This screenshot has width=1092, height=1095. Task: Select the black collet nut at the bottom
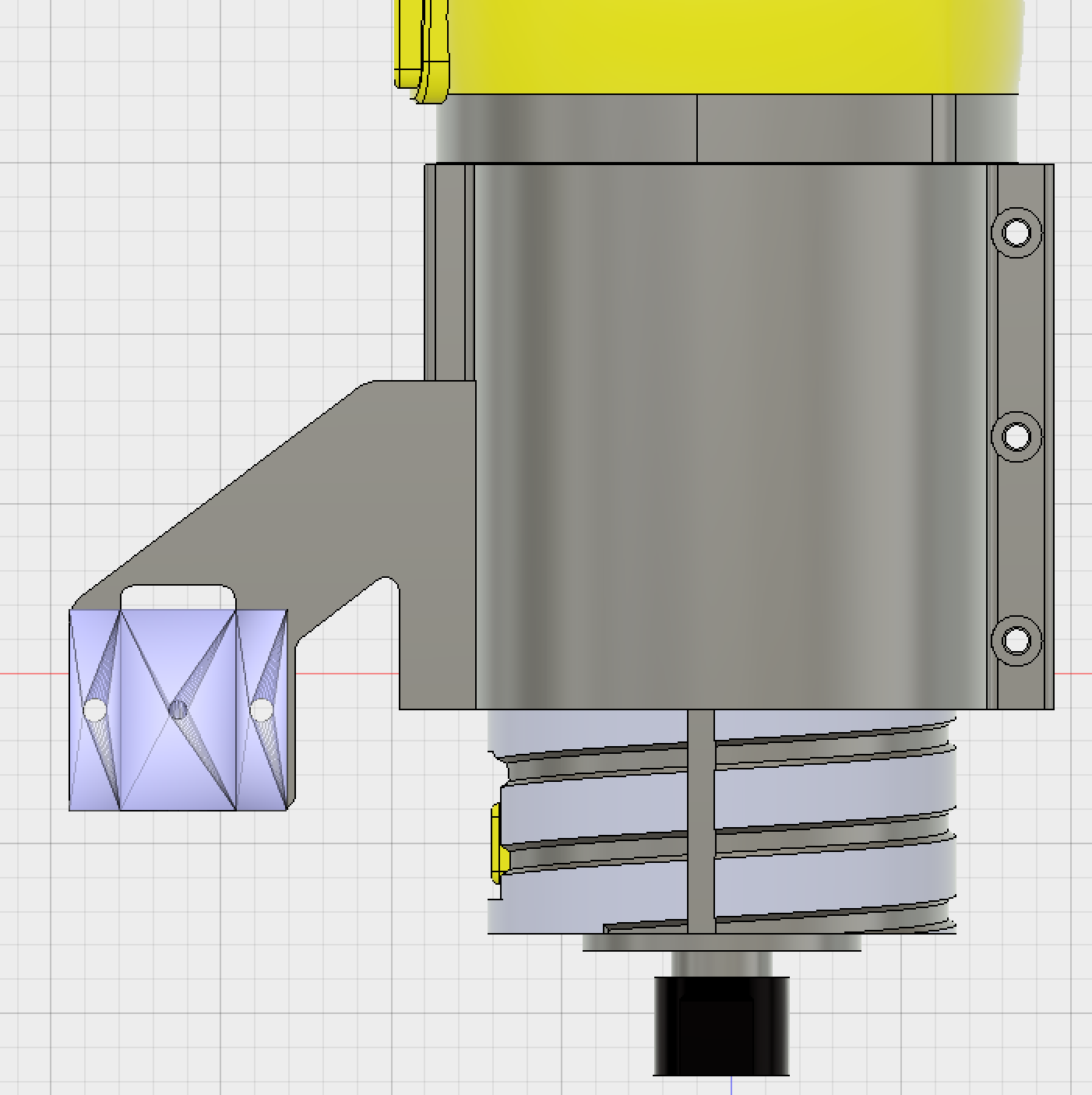click(x=721, y=1026)
